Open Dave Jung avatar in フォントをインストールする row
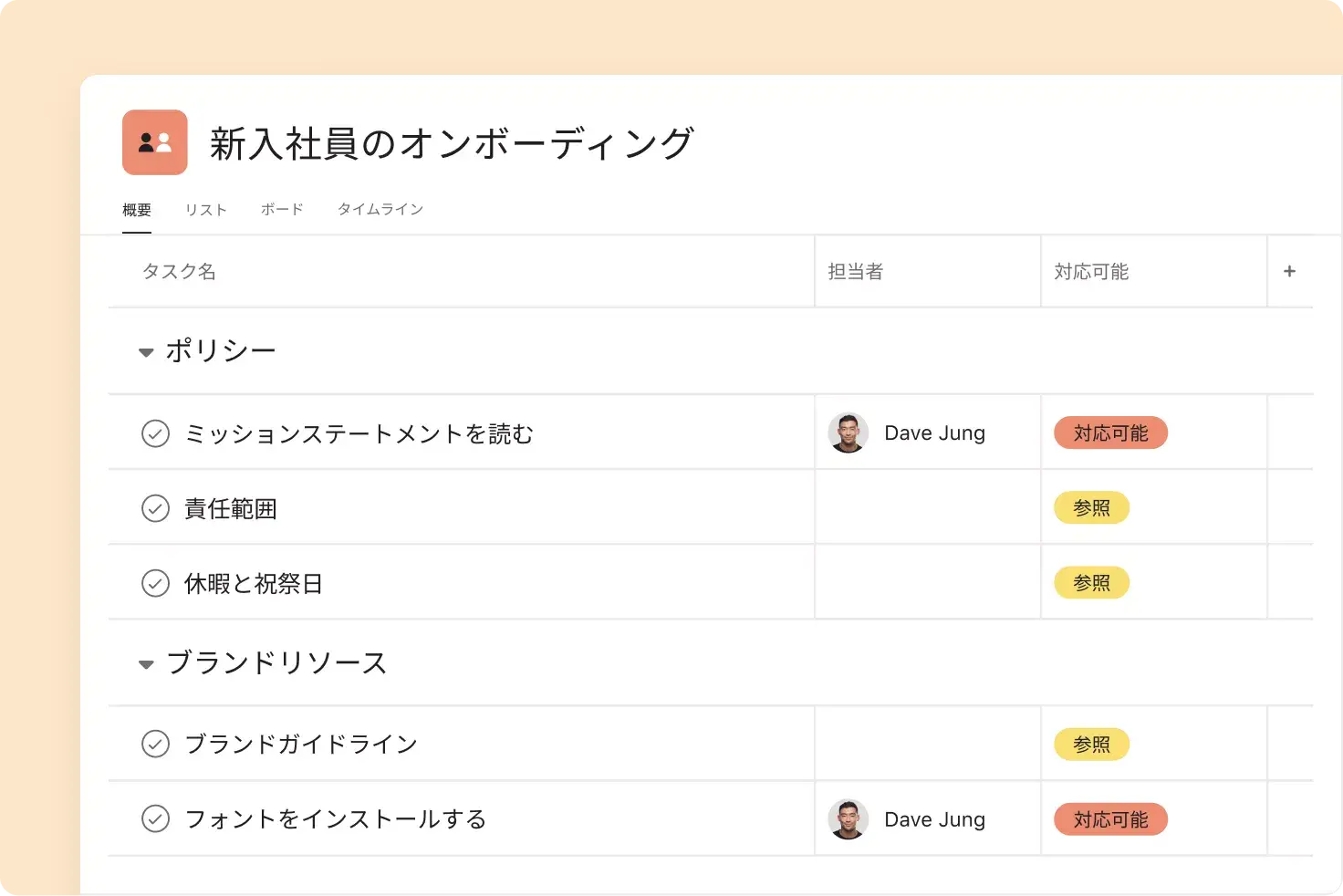 coord(848,819)
